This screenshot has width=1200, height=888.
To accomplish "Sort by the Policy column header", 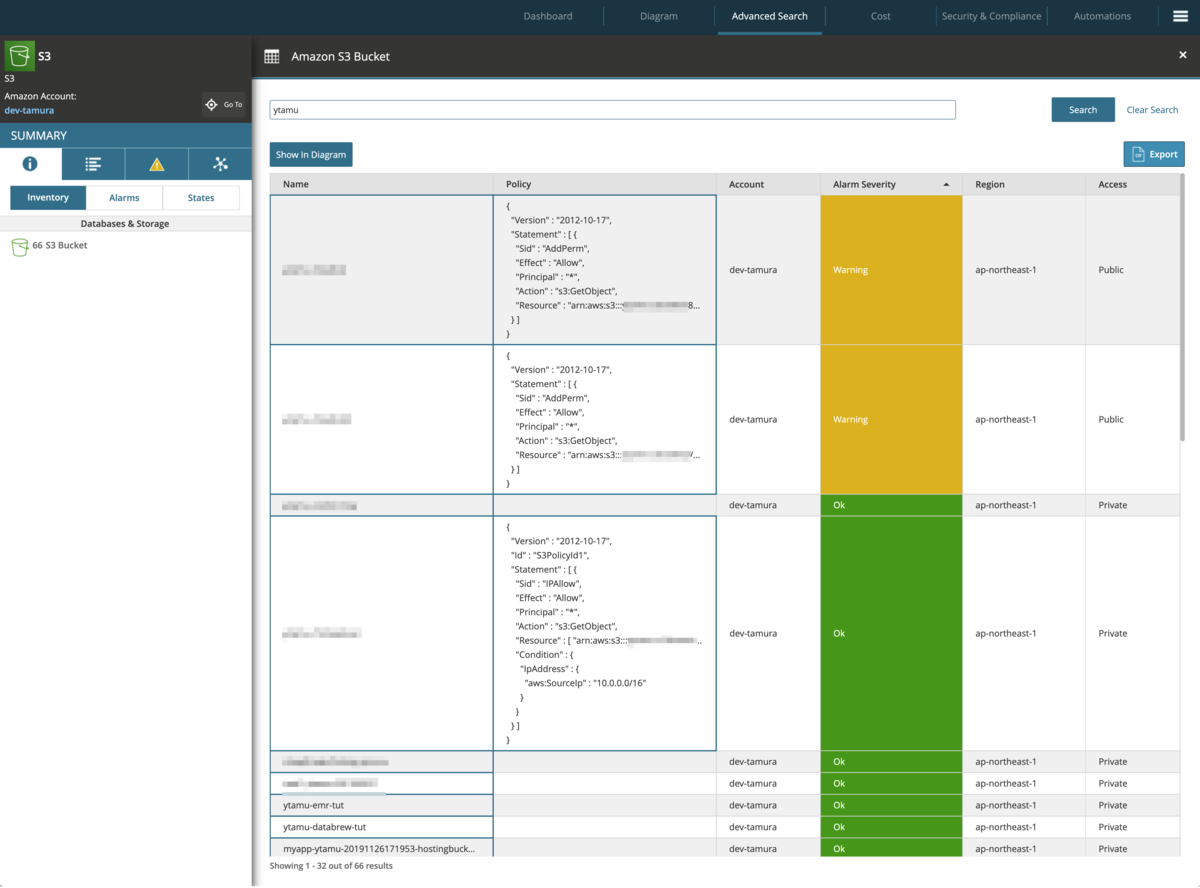I will click(605, 184).
